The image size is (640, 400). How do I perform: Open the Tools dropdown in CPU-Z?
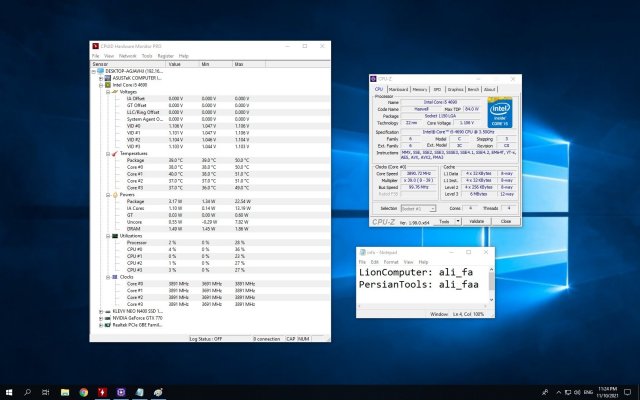442,221
